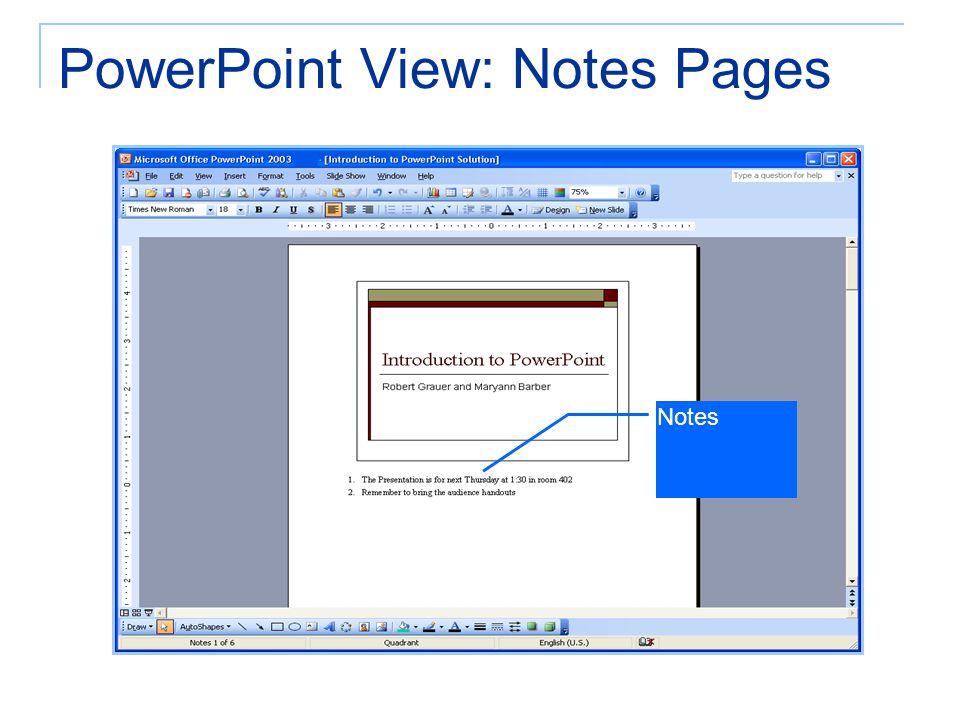Viewport: 960px width, 720px height.
Task: Open Font Color dropdown arrow on Formatting toolbar
Action: coord(520,209)
